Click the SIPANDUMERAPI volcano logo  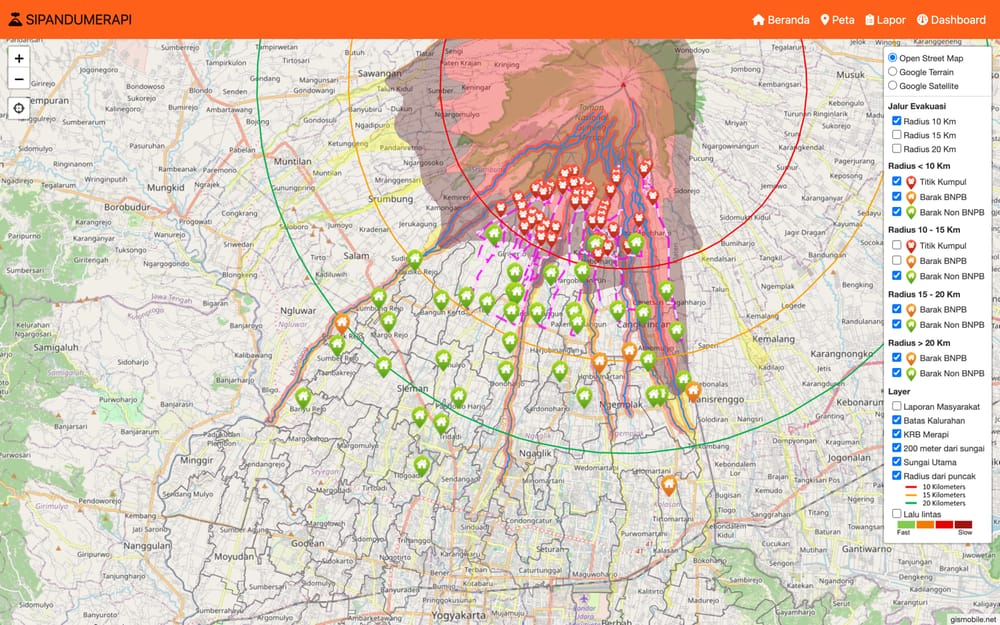[x=15, y=20]
